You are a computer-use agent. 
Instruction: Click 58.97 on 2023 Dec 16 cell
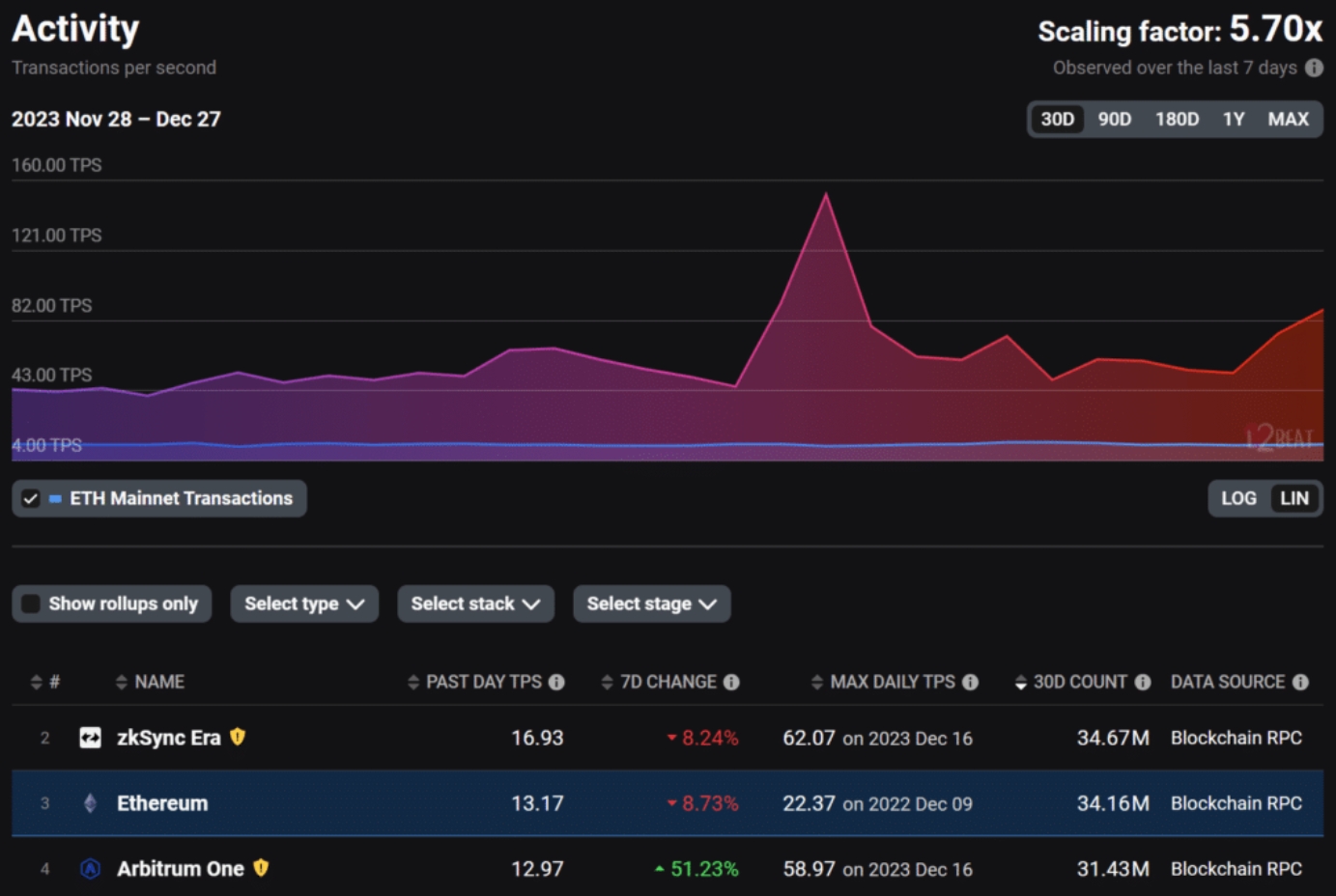pyautogui.click(x=877, y=869)
